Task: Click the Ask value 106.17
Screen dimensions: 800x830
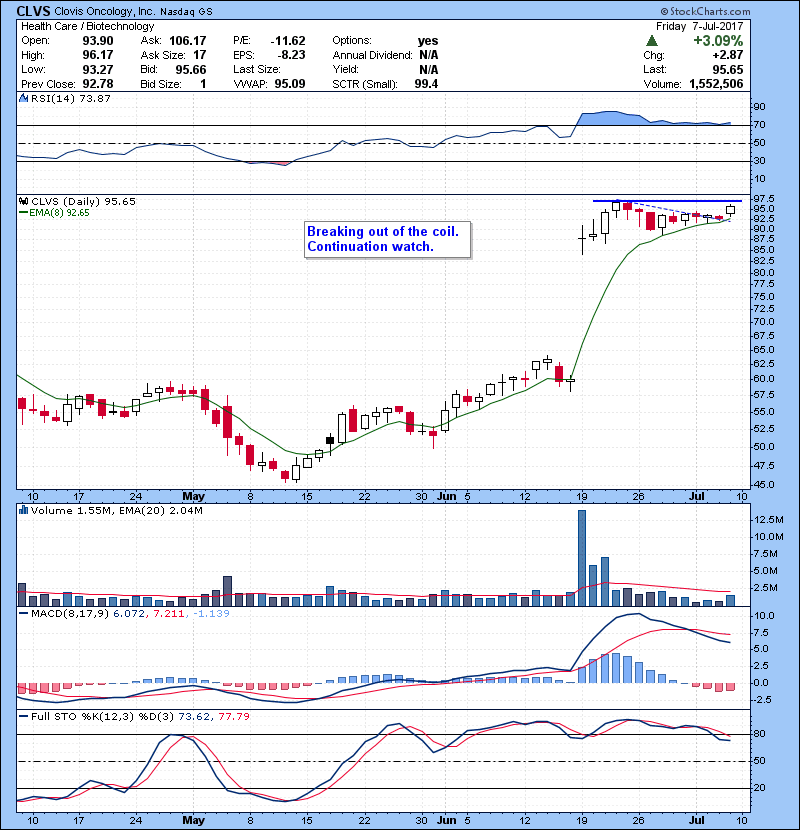Action: click(x=187, y=41)
